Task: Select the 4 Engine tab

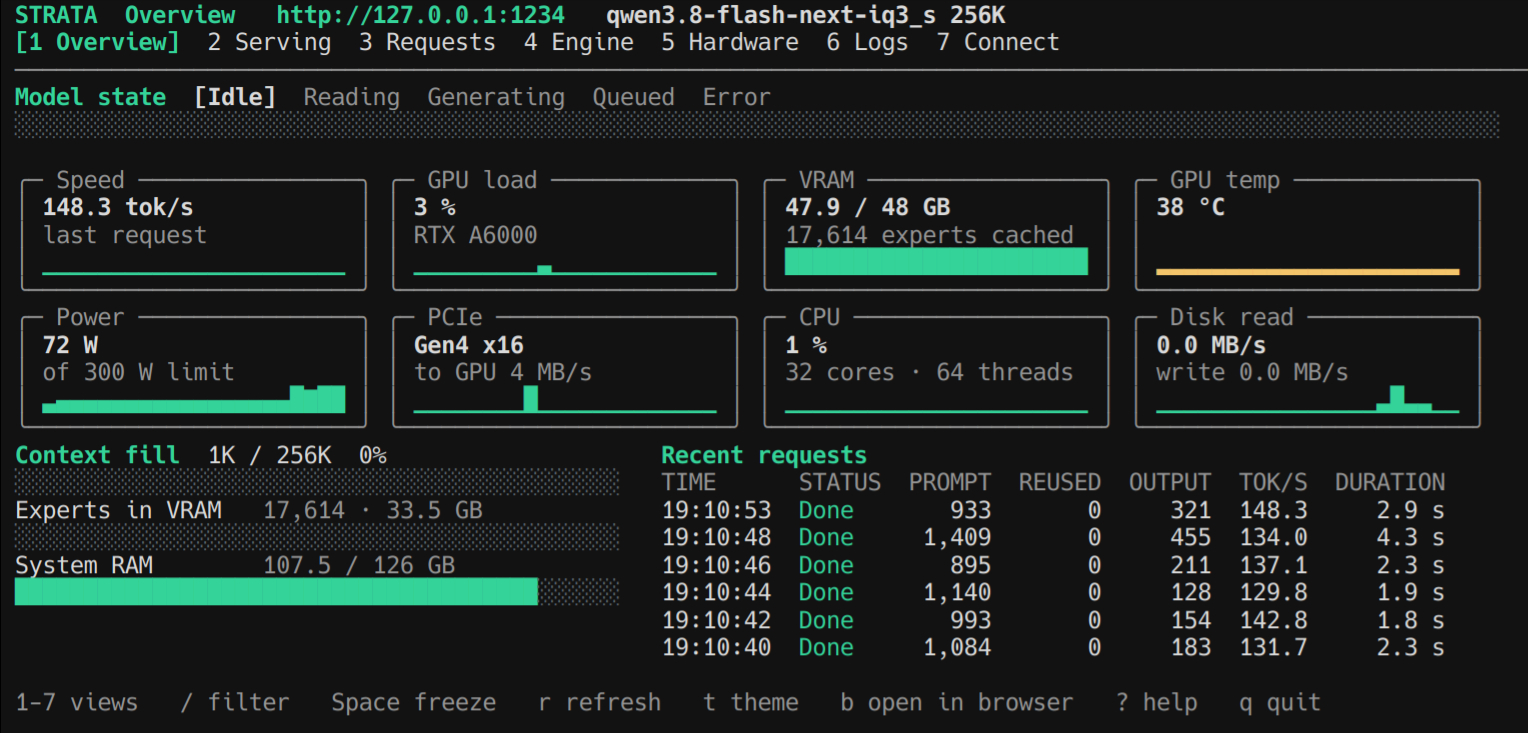Action: [578, 42]
